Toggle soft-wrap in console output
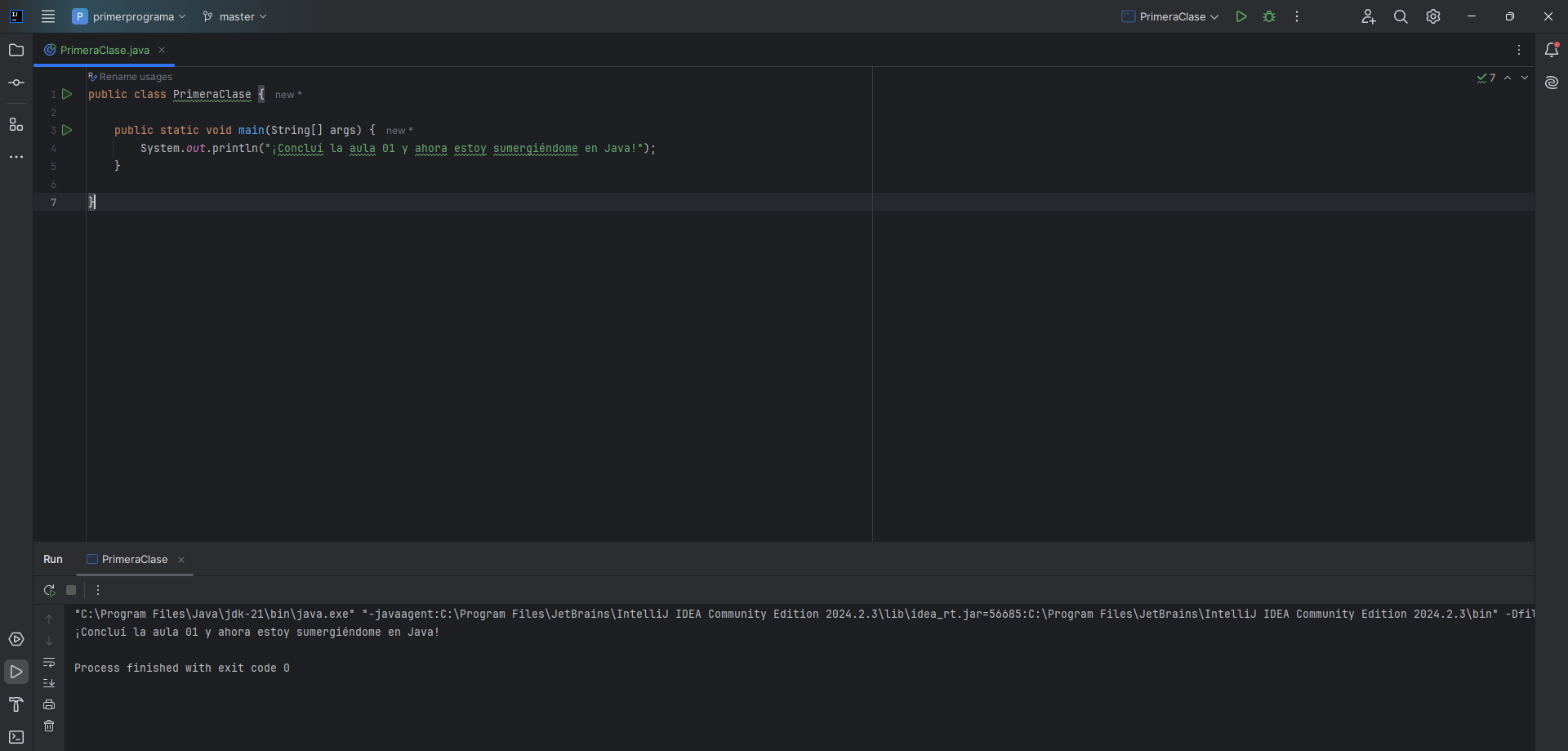This screenshot has height=751, width=1568. click(x=49, y=662)
